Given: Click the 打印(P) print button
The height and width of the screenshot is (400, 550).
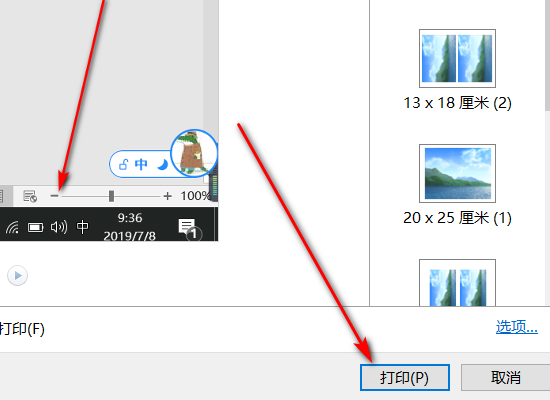Looking at the screenshot, I should tap(405, 378).
